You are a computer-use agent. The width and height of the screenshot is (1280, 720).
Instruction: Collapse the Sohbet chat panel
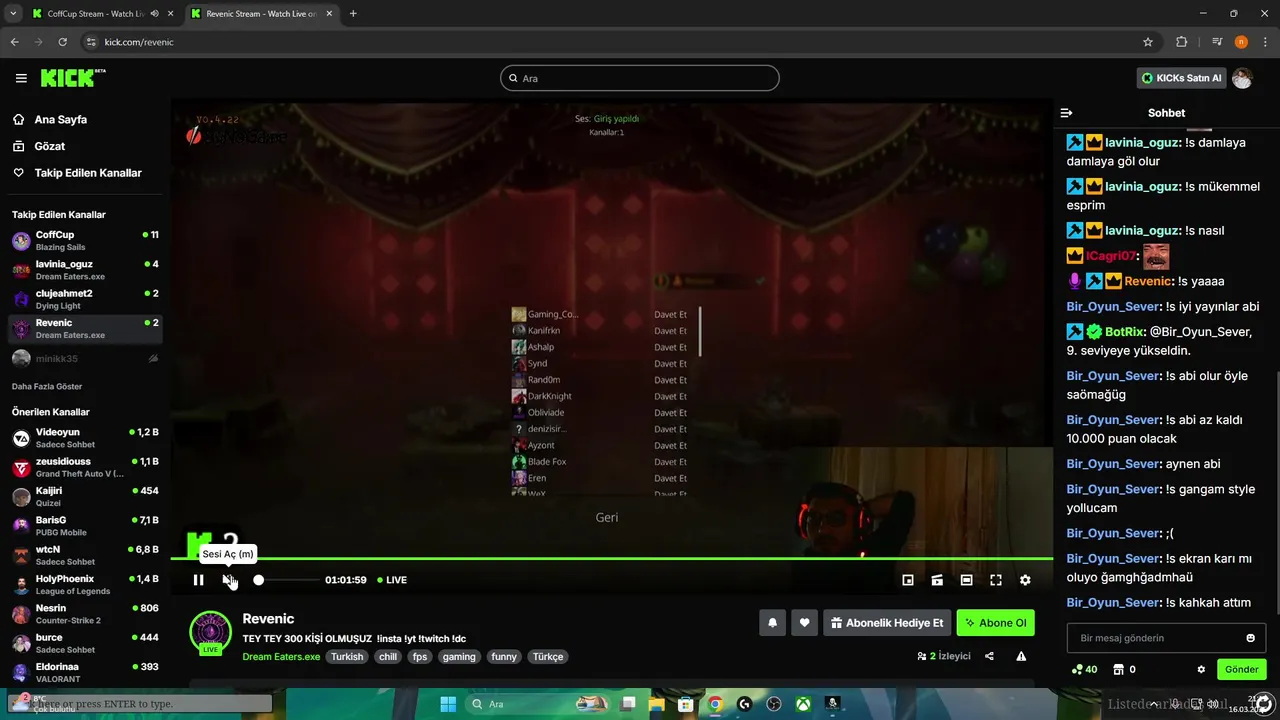tap(1067, 113)
